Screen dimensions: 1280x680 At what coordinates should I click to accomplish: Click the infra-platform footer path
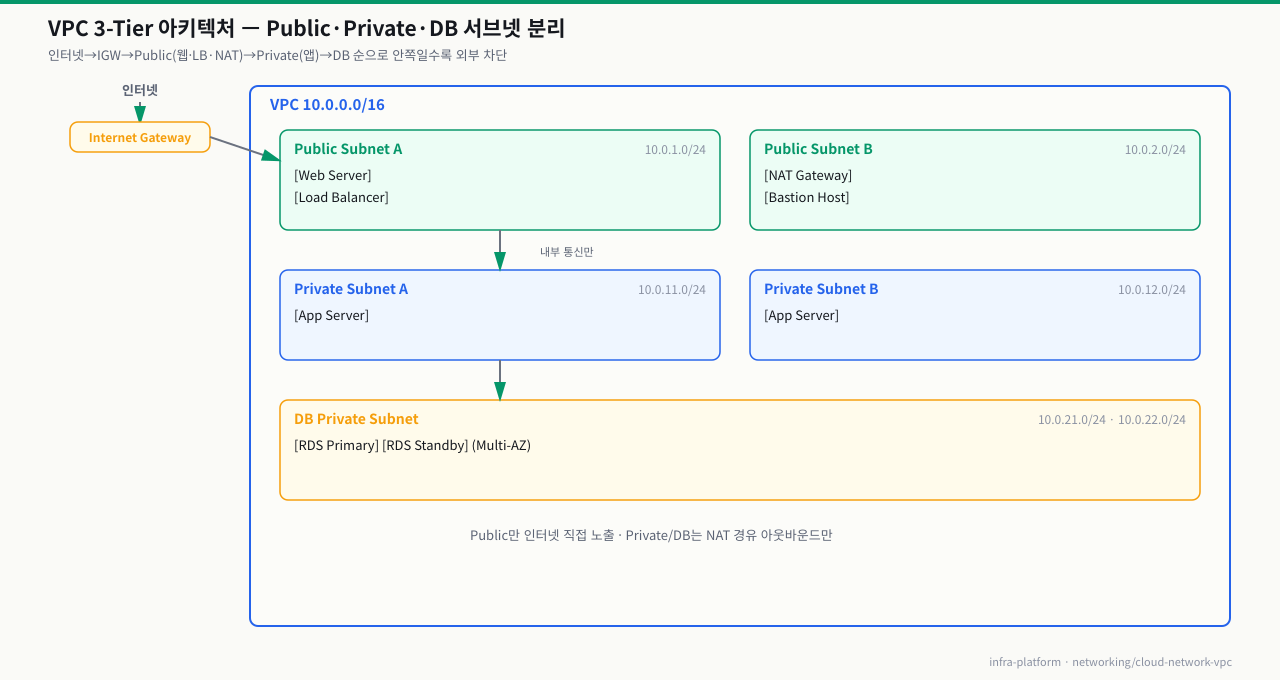tap(1110, 662)
